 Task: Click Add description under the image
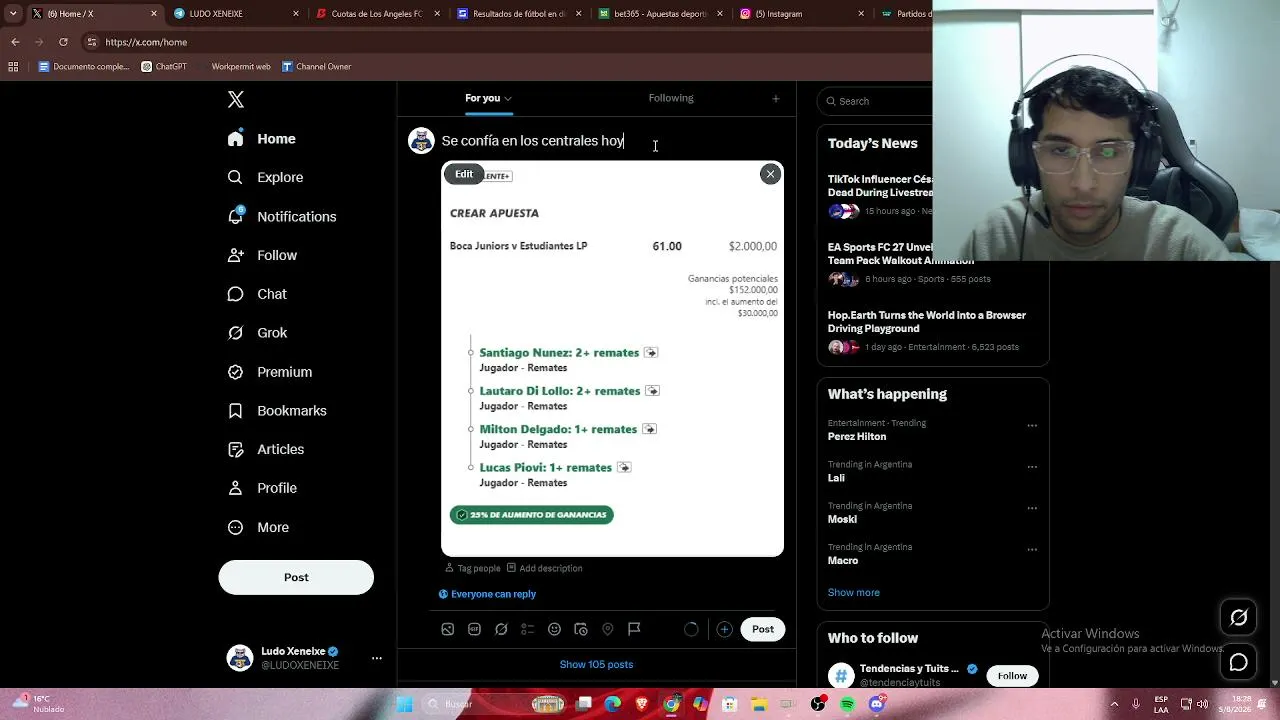544,568
